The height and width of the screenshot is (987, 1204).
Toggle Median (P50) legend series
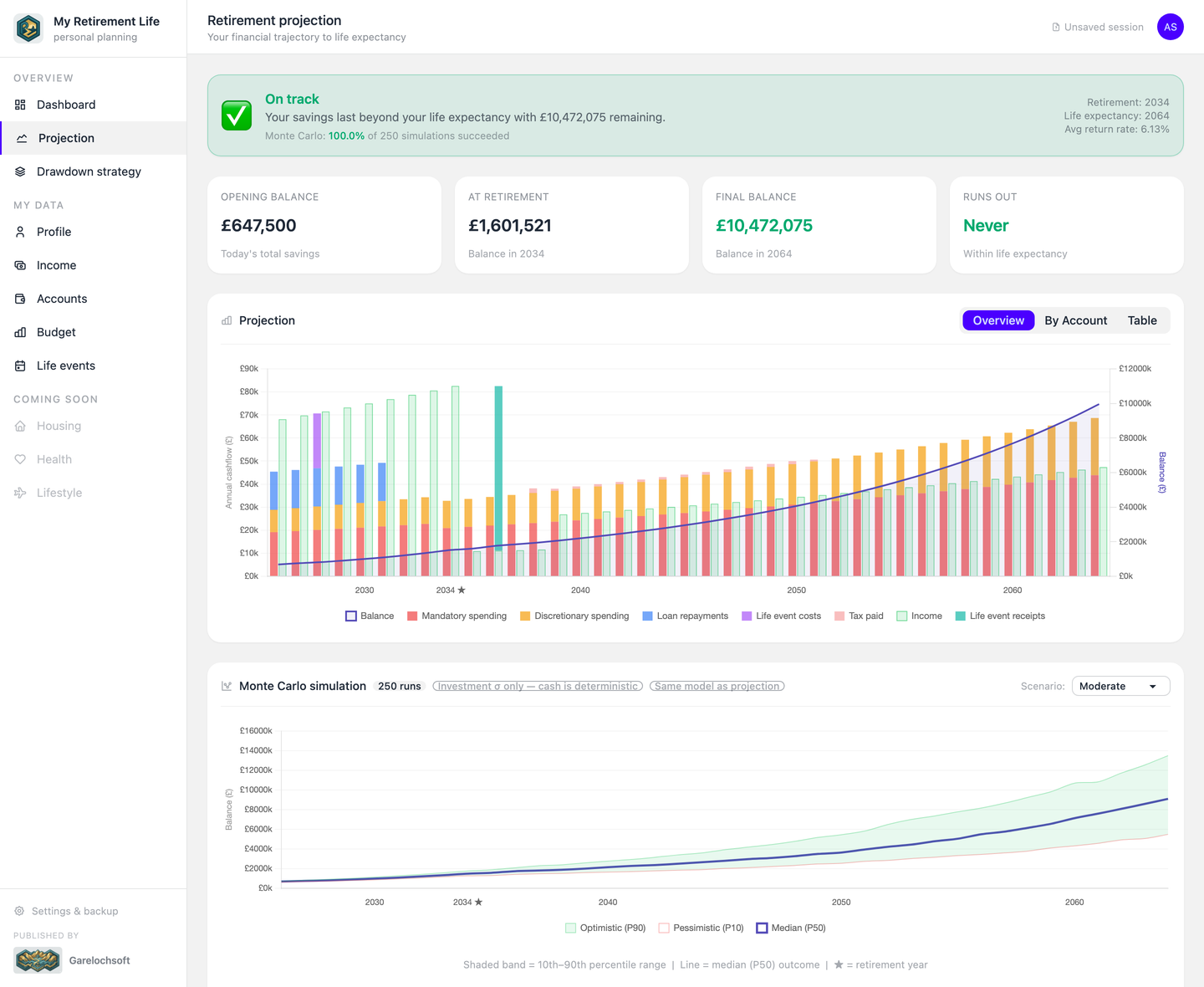pyautogui.click(x=791, y=928)
